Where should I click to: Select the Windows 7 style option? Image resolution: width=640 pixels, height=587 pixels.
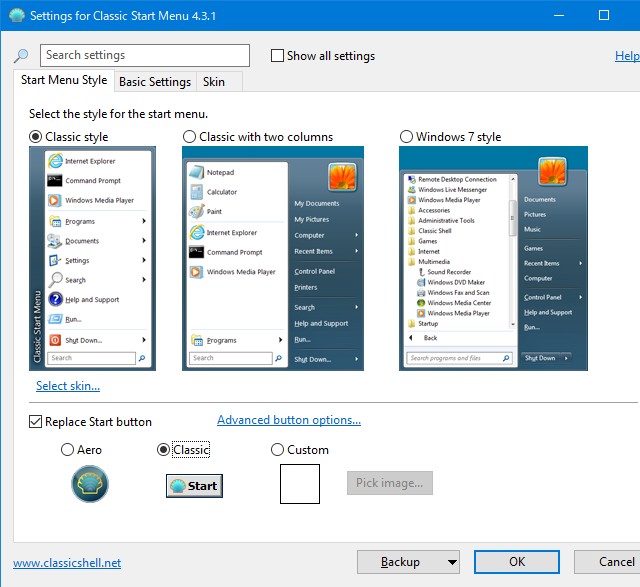[x=406, y=137]
